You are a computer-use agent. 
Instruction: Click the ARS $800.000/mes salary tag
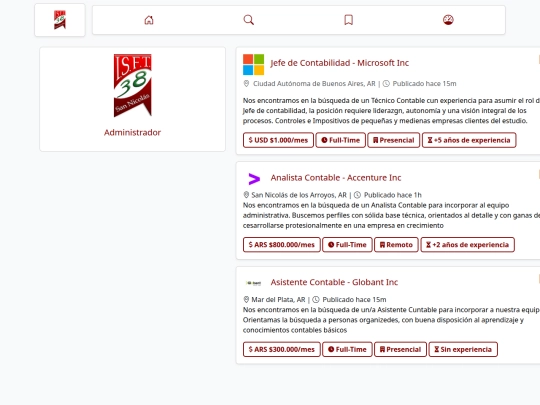point(282,245)
